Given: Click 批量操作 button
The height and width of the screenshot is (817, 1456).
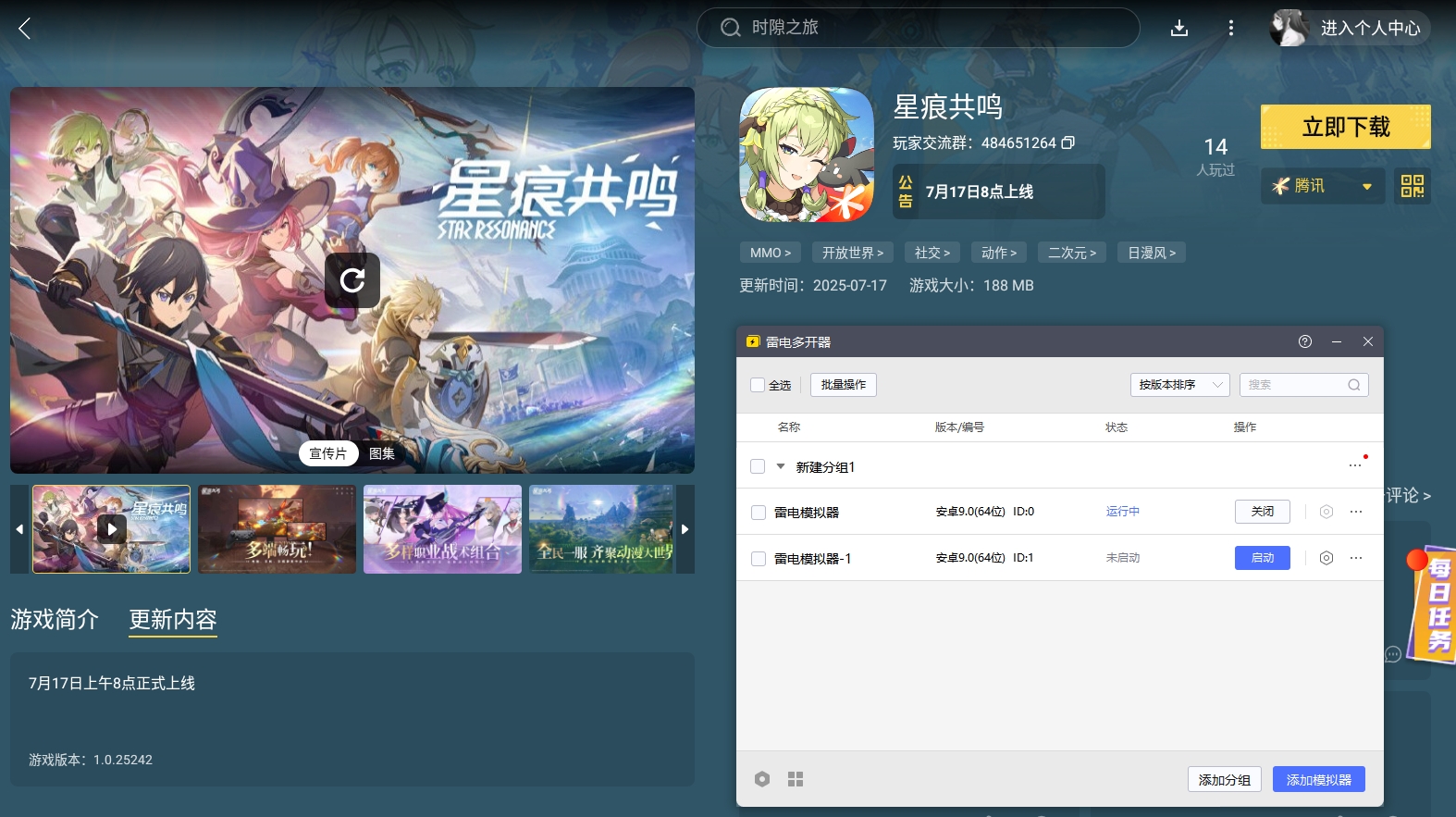Looking at the screenshot, I should (844, 385).
